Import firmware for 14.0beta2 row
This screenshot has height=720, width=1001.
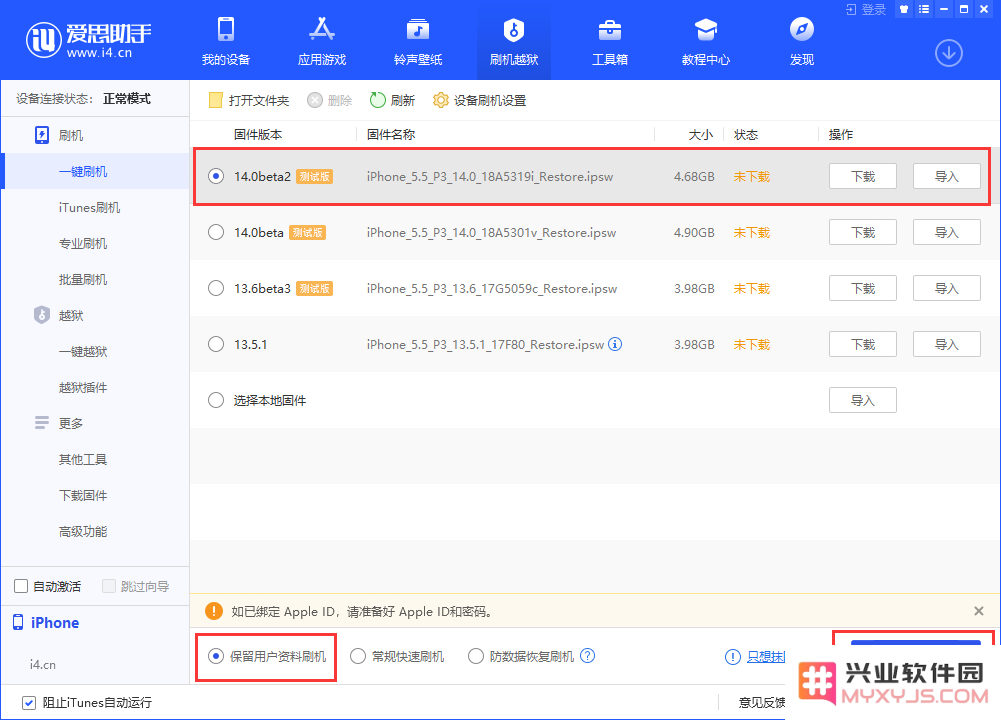click(x=947, y=176)
